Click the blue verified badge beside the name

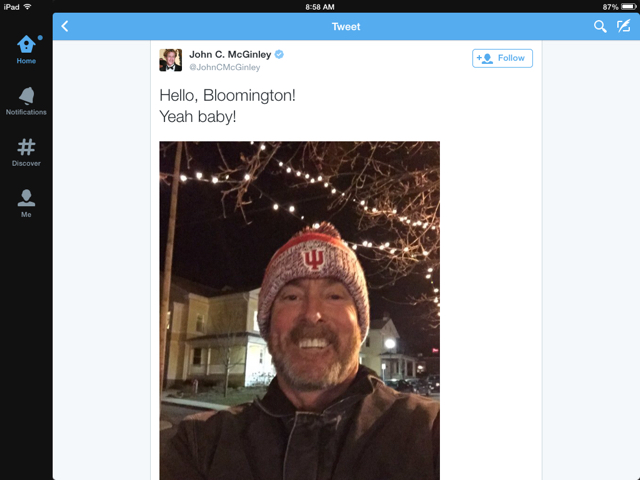280,54
